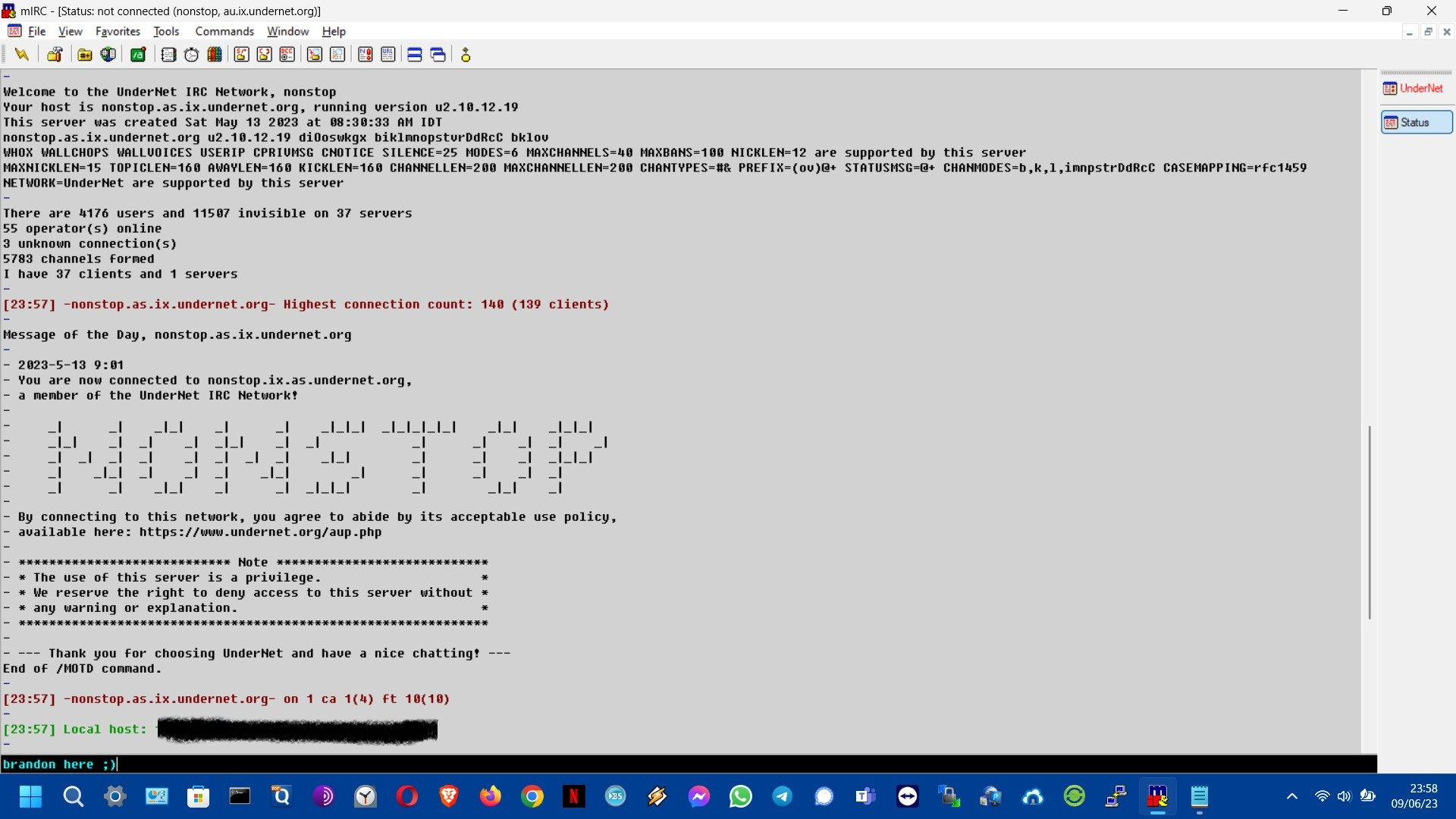Click 'Message of the Day' header line
The height and width of the screenshot is (819, 1456).
[177, 335]
